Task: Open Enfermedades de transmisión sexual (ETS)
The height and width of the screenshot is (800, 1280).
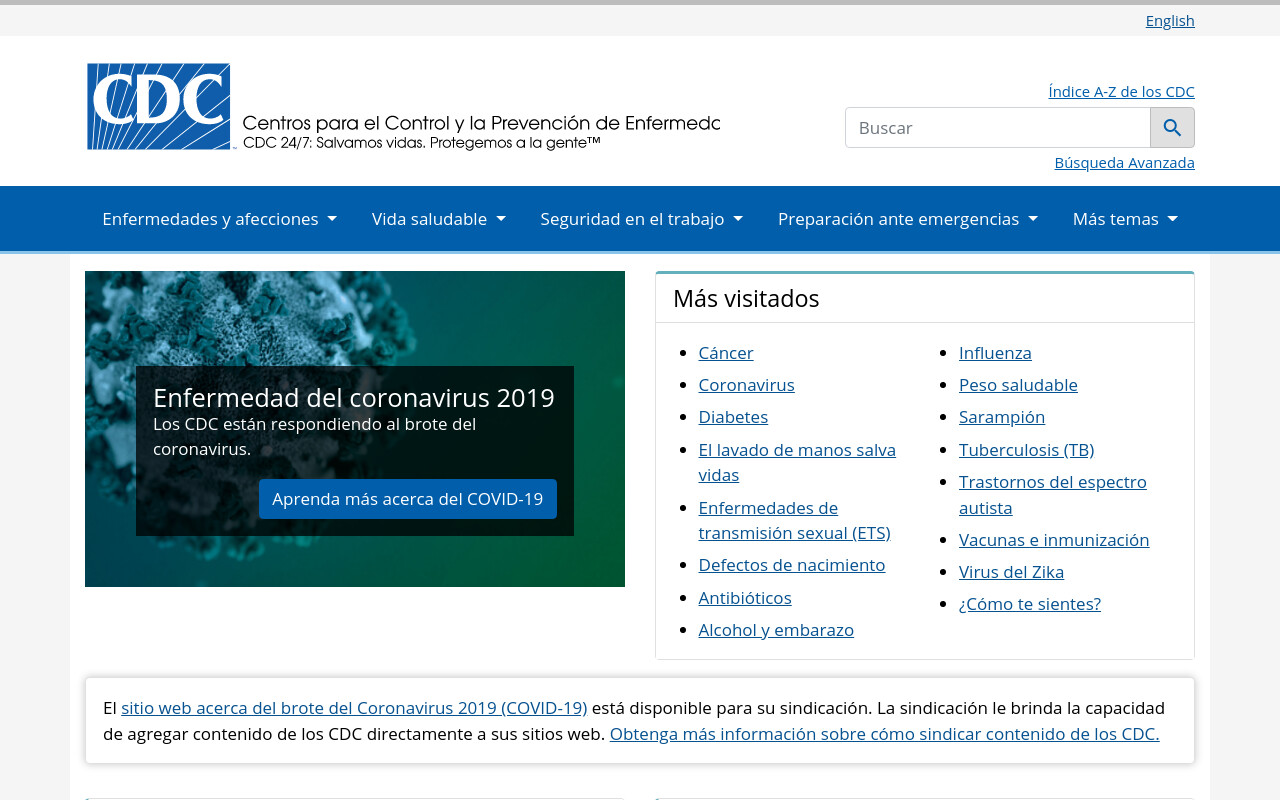Action: [794, 520]
